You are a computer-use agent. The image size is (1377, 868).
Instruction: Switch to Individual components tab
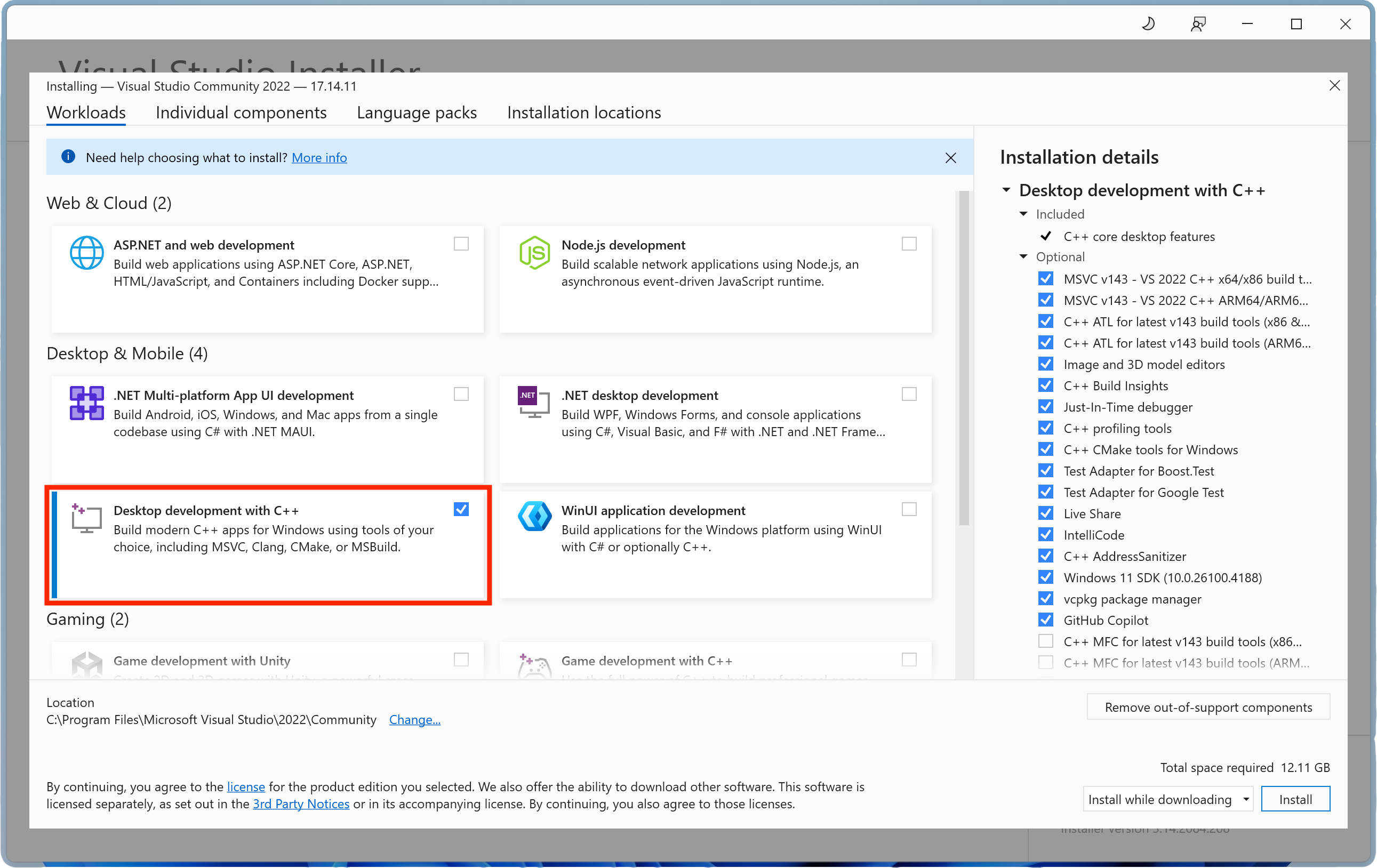(241, 112)
